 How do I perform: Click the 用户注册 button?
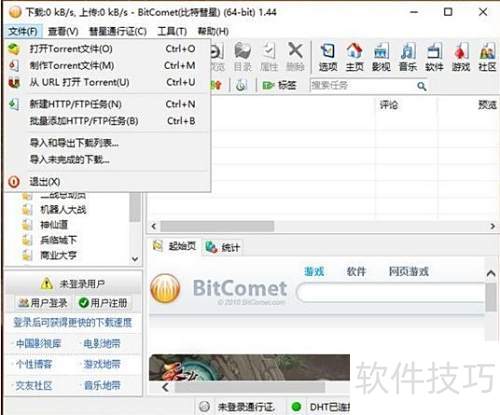point(103,303)
